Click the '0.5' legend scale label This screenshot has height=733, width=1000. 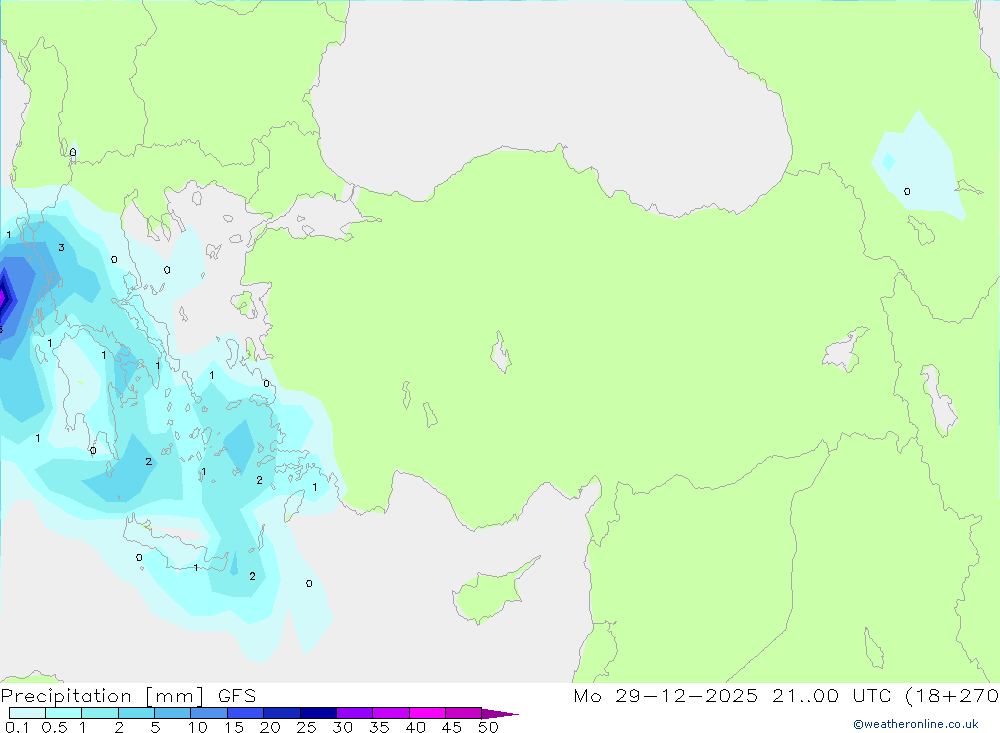click(54, 727)
